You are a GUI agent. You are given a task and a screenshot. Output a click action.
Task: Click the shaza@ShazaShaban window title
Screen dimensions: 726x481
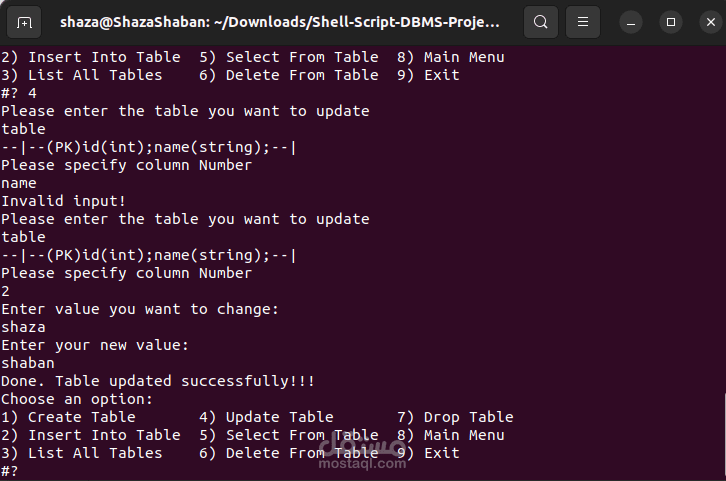[x=279, y=21]
